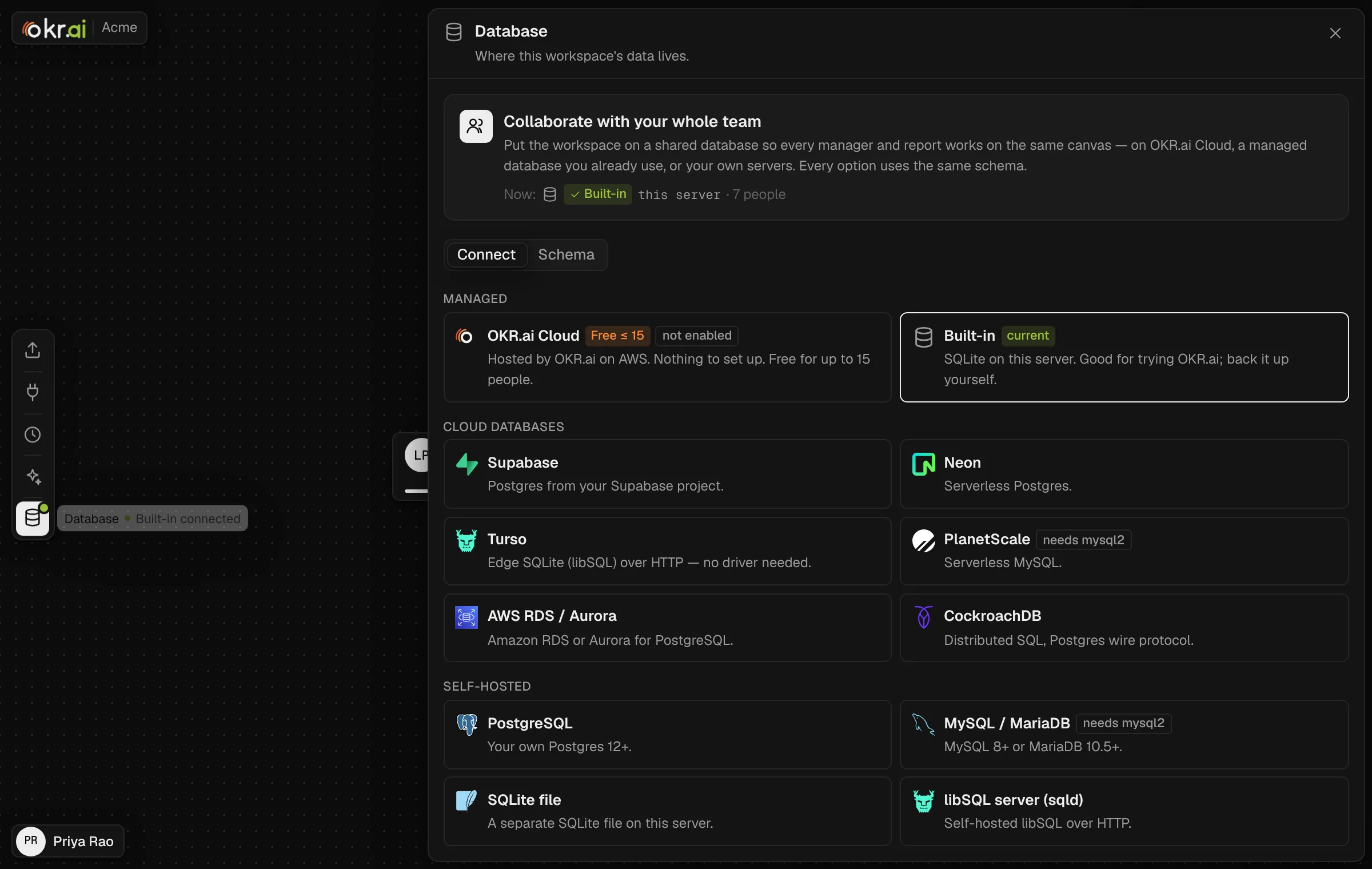
Task: Open the export/share icon in left toolbar
Action: click(33, 350)
